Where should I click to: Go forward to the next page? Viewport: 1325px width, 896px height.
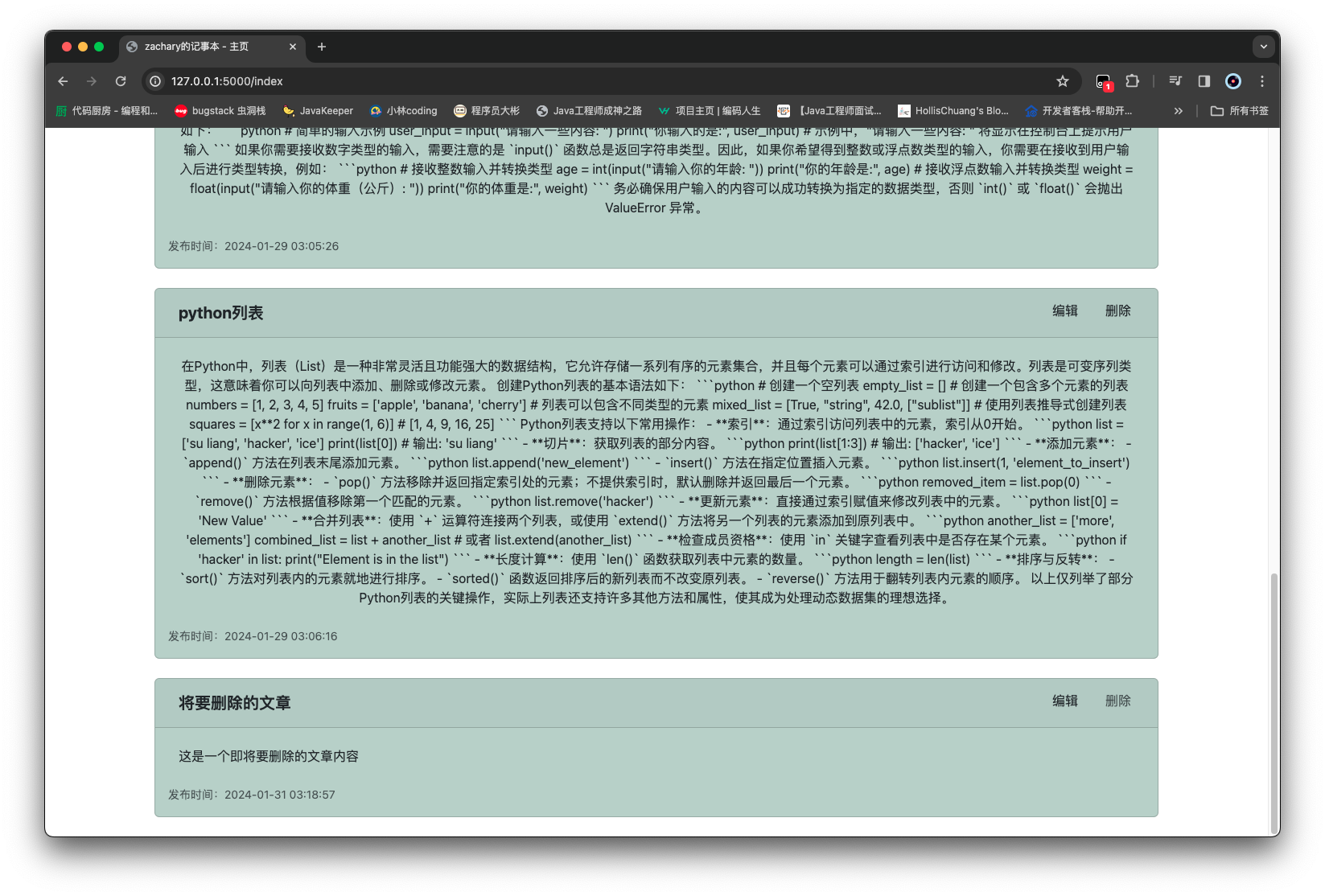point(92,81)
